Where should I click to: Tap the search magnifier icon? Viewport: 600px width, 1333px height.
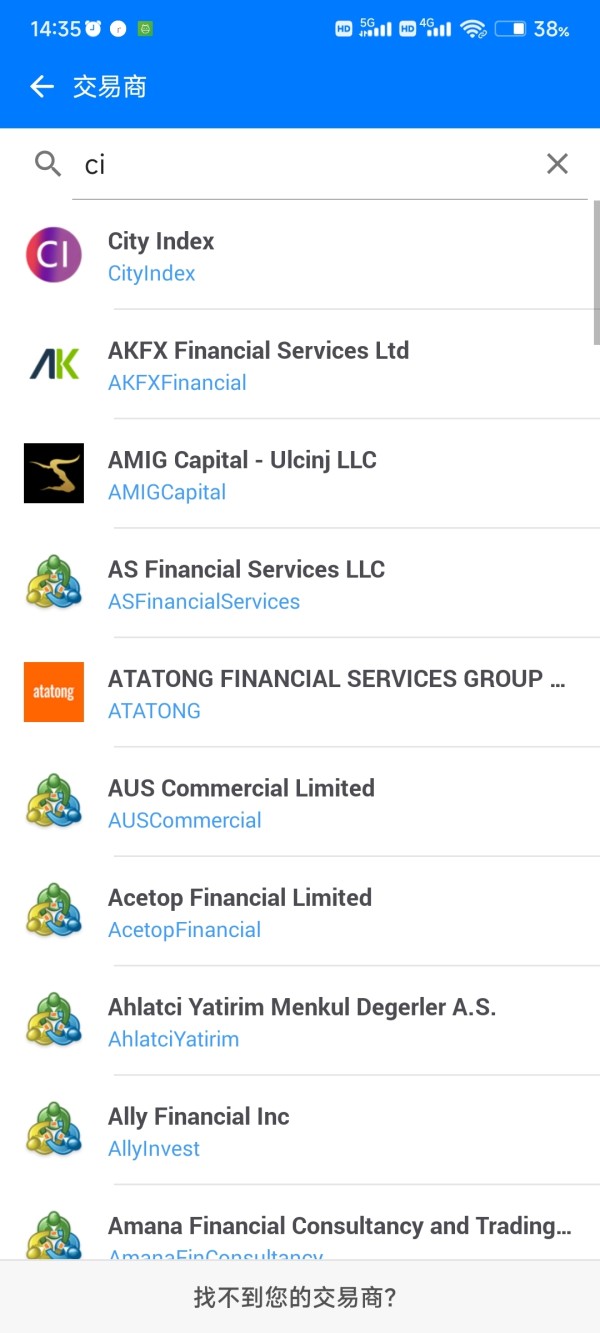tap(48, 164)
